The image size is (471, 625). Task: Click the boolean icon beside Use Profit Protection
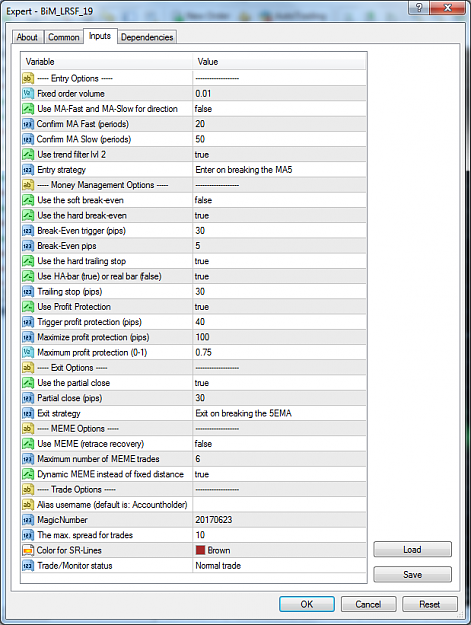pos(28,307)
